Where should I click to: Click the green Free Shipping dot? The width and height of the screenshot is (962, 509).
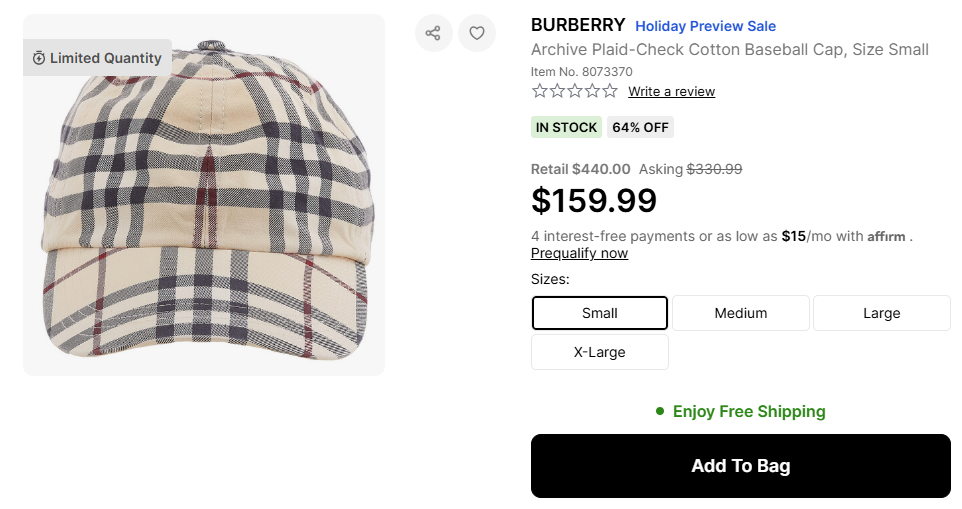660,411
